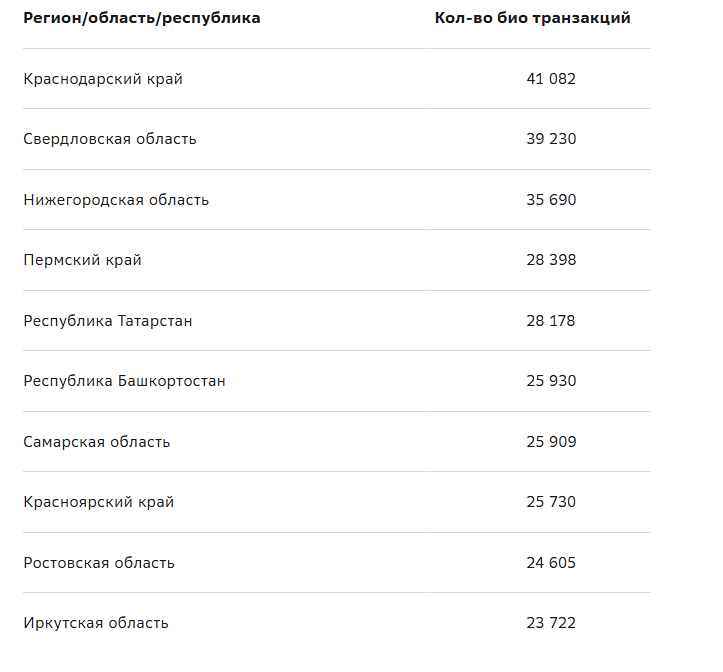Click the value 25 730

tap(551, 501)
